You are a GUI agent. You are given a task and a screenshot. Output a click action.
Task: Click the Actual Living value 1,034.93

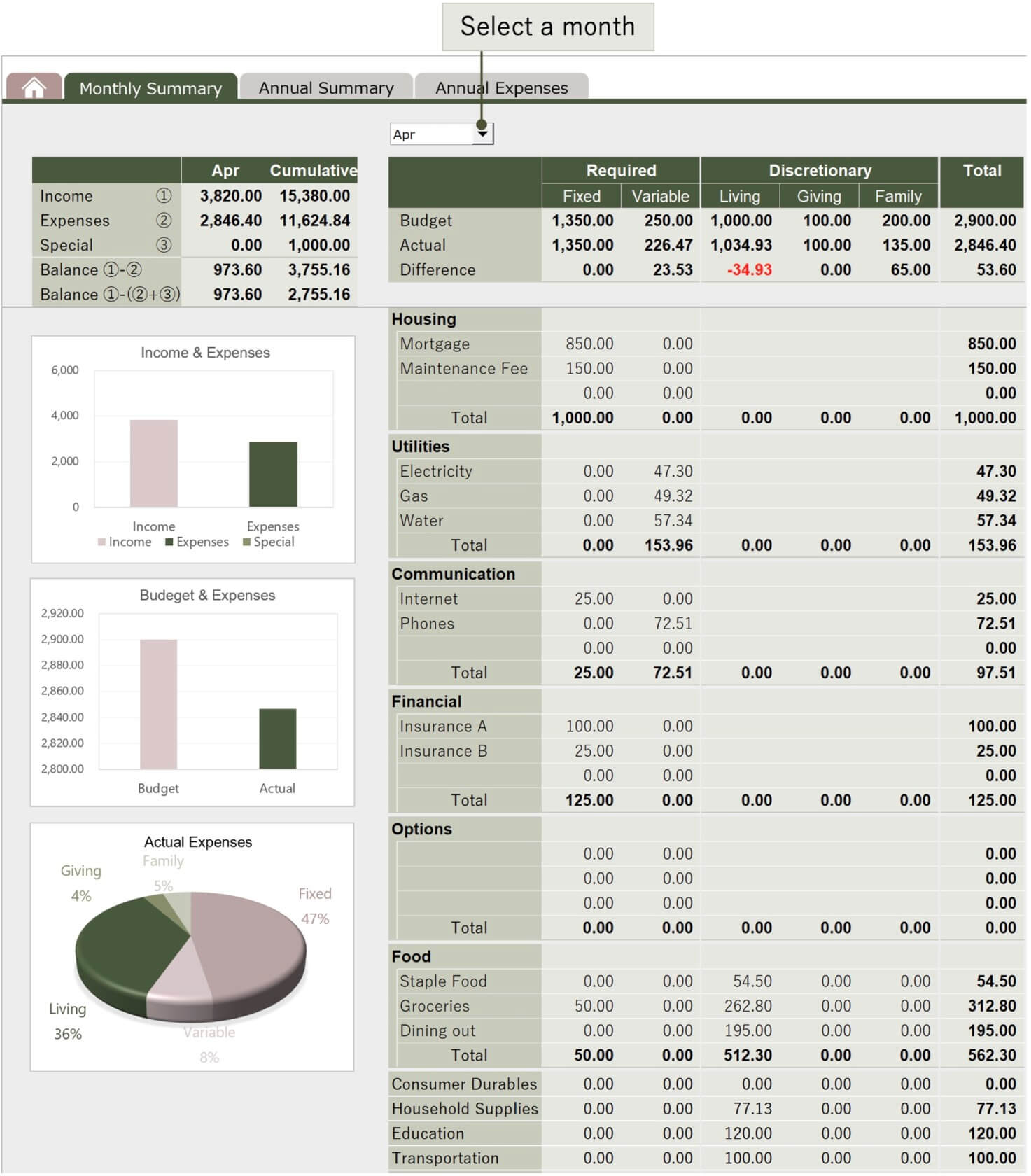pyautogui.click(x=741, y=245)
